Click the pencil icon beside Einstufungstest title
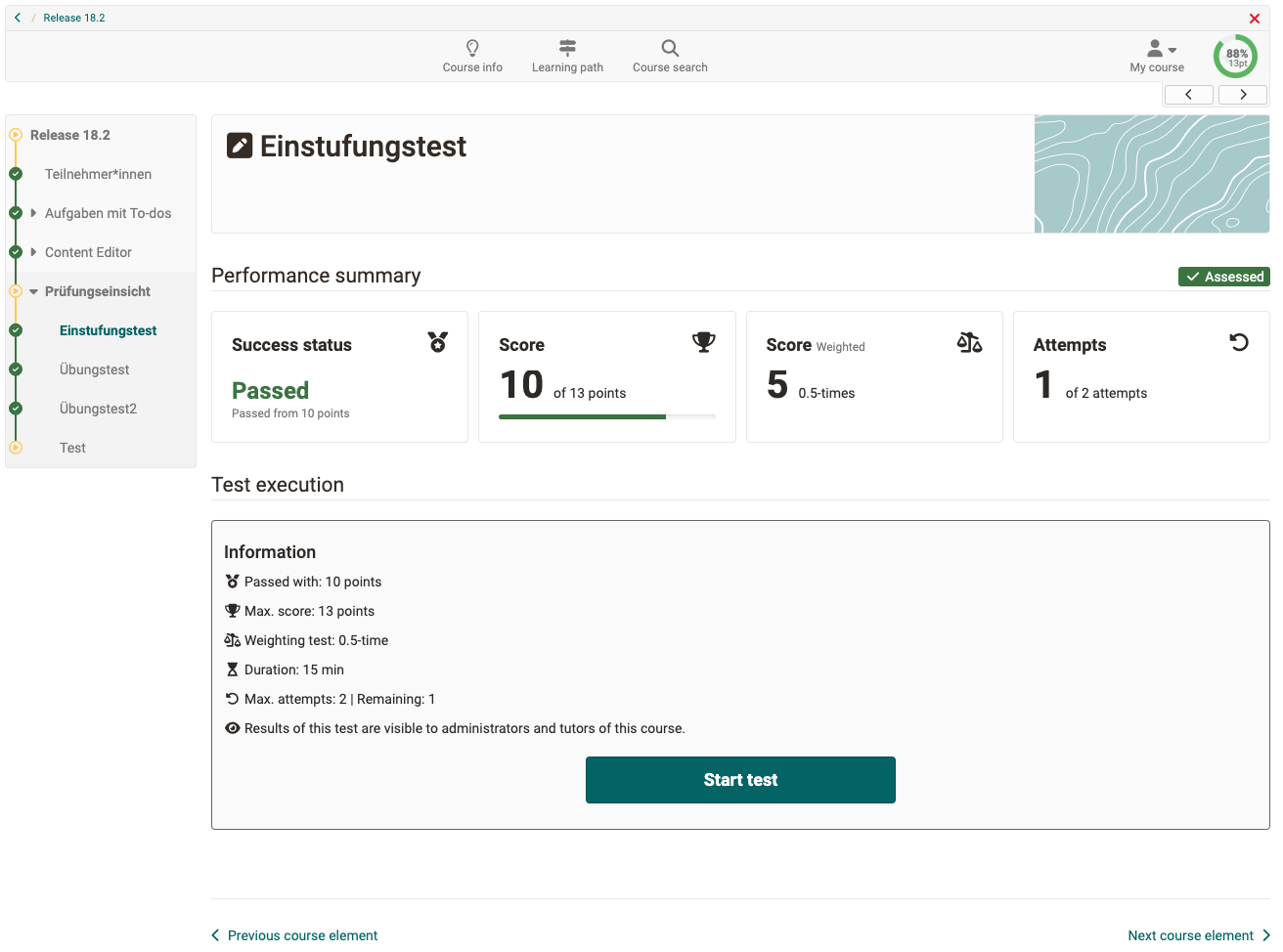 click(240, 145)
